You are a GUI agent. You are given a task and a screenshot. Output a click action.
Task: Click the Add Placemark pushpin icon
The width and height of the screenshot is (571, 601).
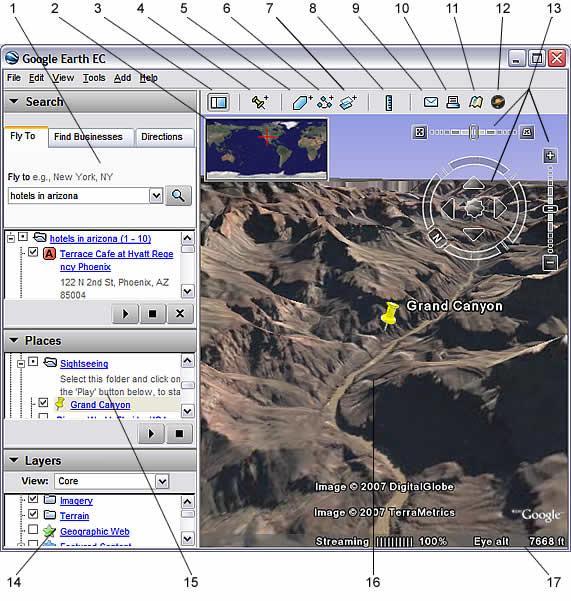pyautogui.click(x=260, y=102)
